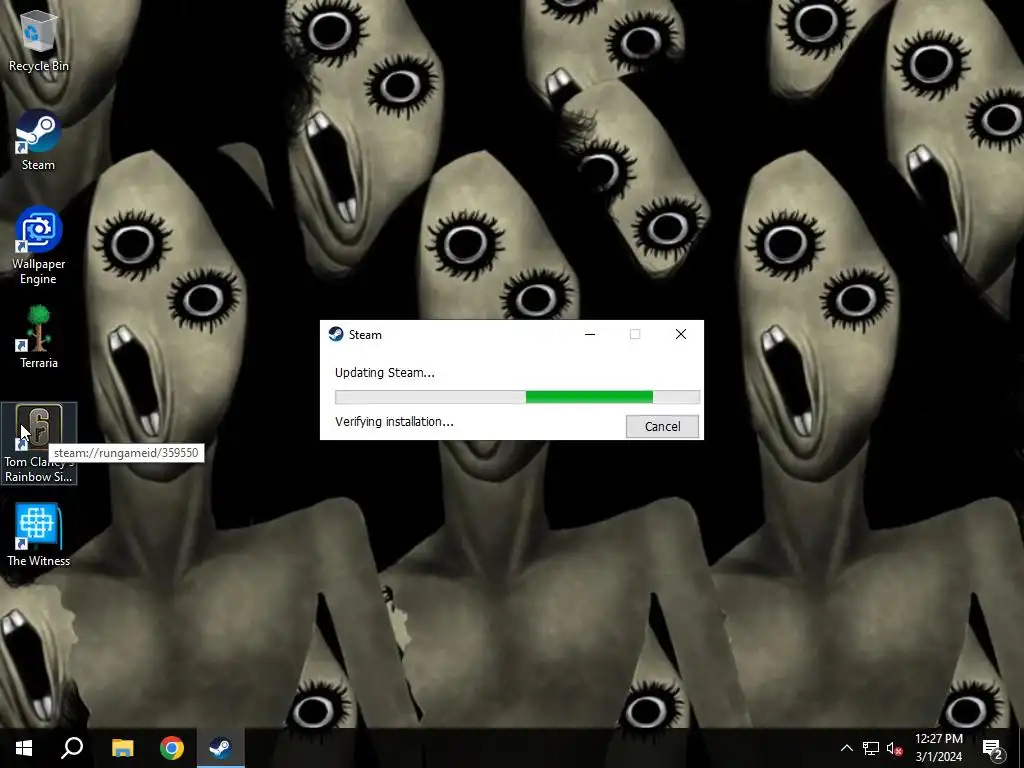The width and height of the screenshot is (1024, 768).
Task: Open the network status tray icon
Action: 871,748
